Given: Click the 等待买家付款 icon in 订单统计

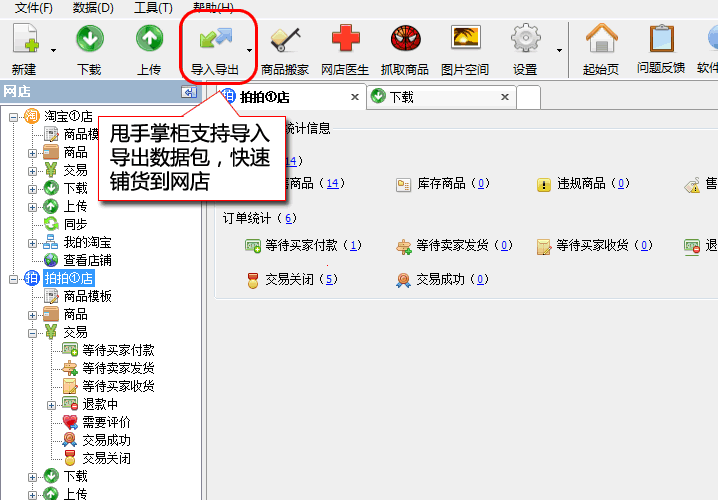Looking at the screenshot, I should (x=253, y=246).
